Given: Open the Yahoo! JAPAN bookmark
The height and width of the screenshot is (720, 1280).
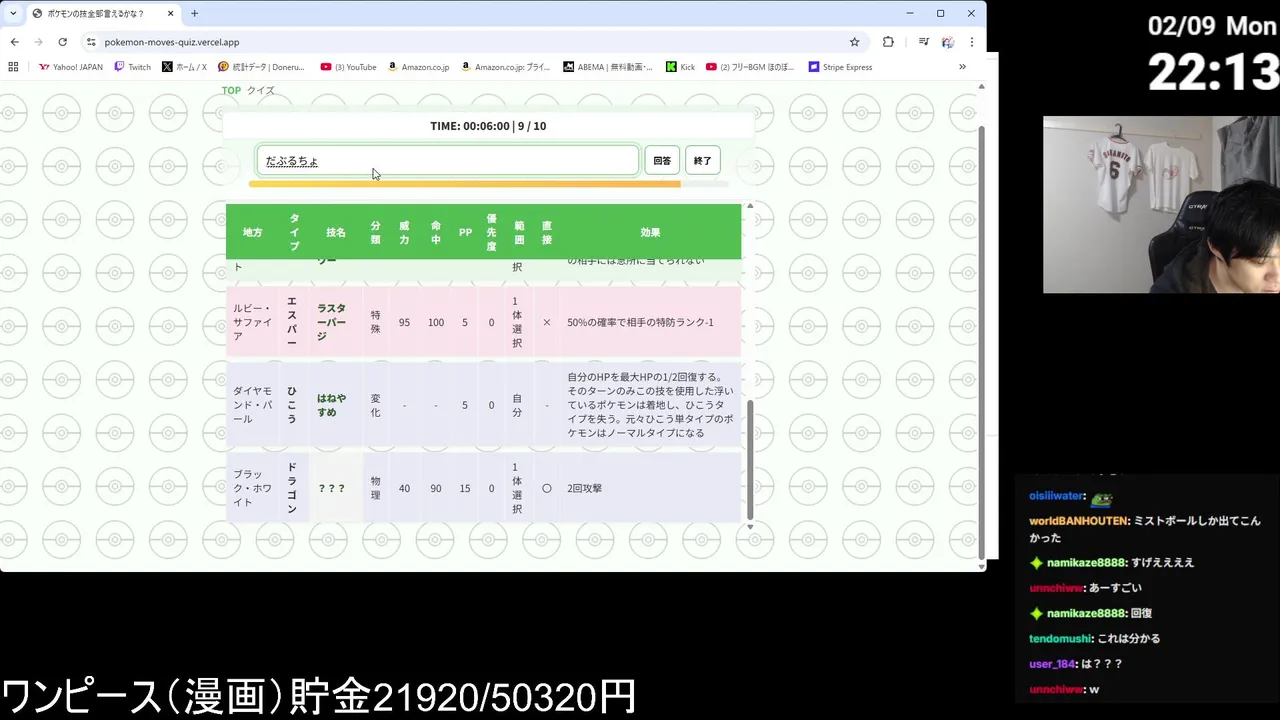Looking at the screenshot, I should (70, 67).
